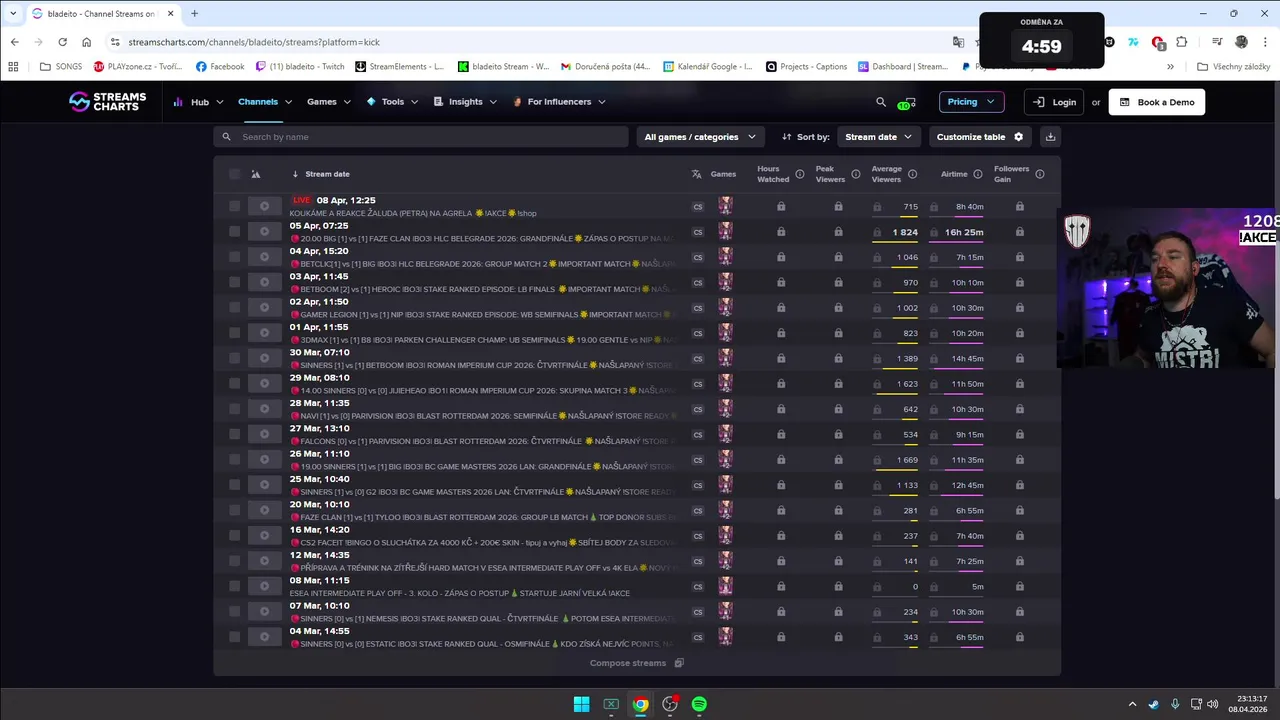Click the CS game badge on 03 Apr row
Viewport: 1280px width, 720px height.
click(x=698, y=283)
